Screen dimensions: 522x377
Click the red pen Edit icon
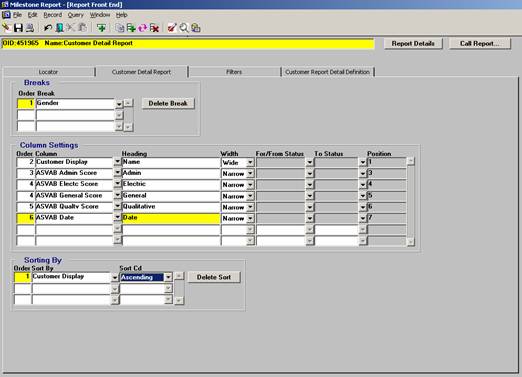point(172,28)
